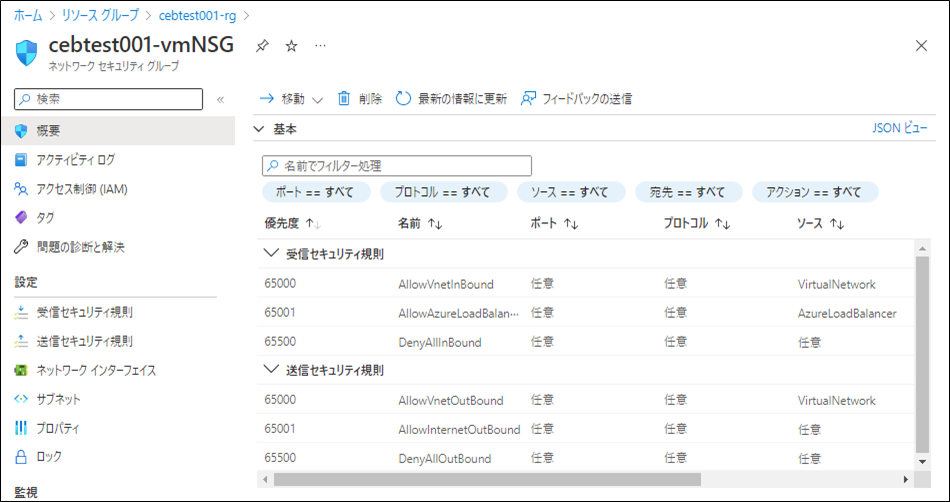The image size is (950, 502).
Task: Sort by 名前 column header
Action: (420, 223)
